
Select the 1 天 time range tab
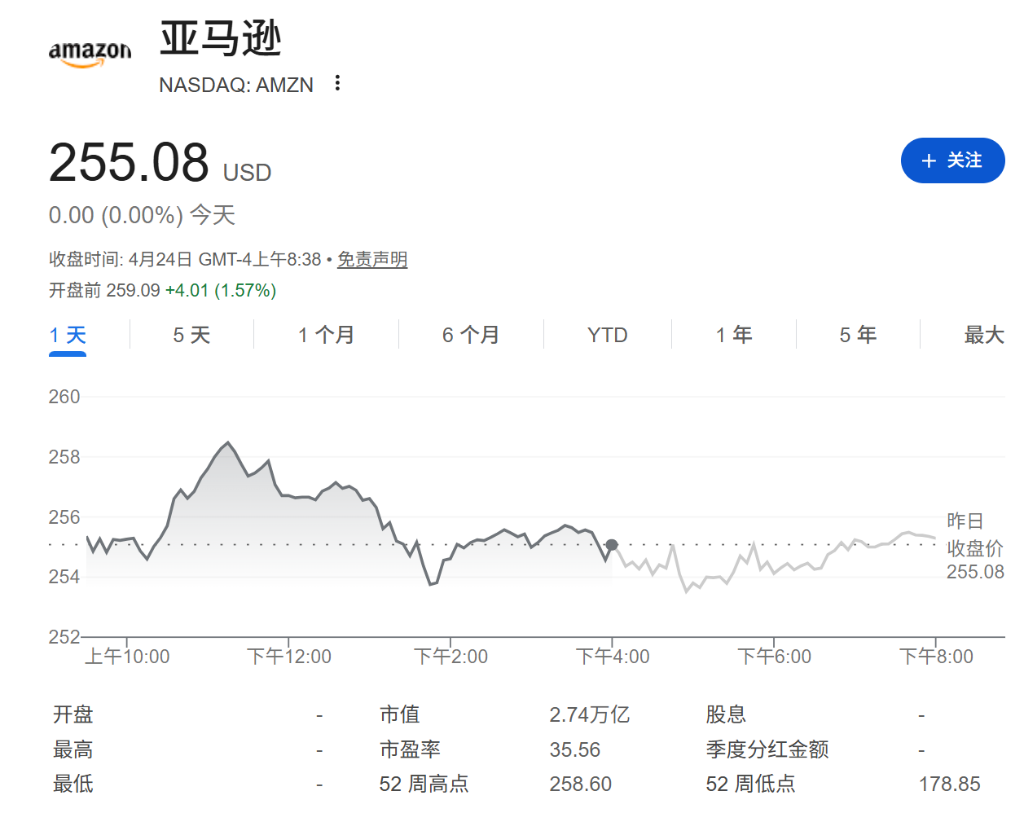[68, 335]
